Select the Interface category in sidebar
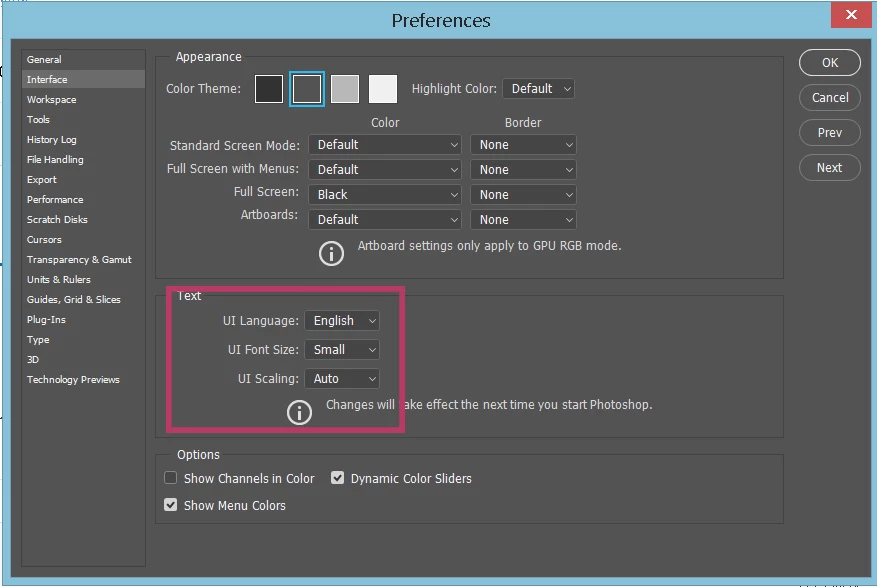This screenshot has width=877, height=587. 83,79
